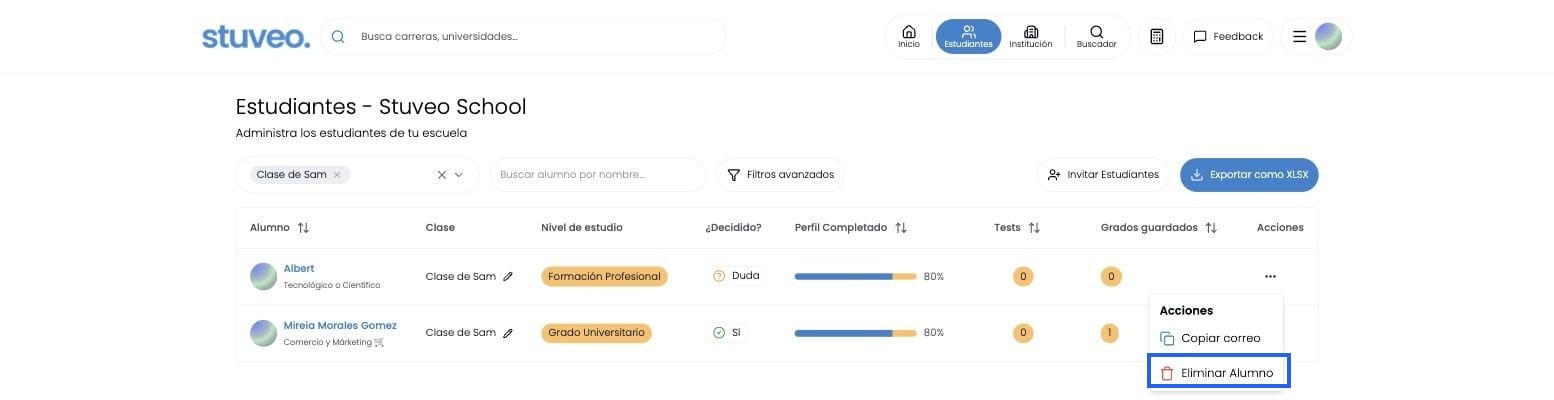Click Exportar como XLSX

click(x=1249, y=174)
